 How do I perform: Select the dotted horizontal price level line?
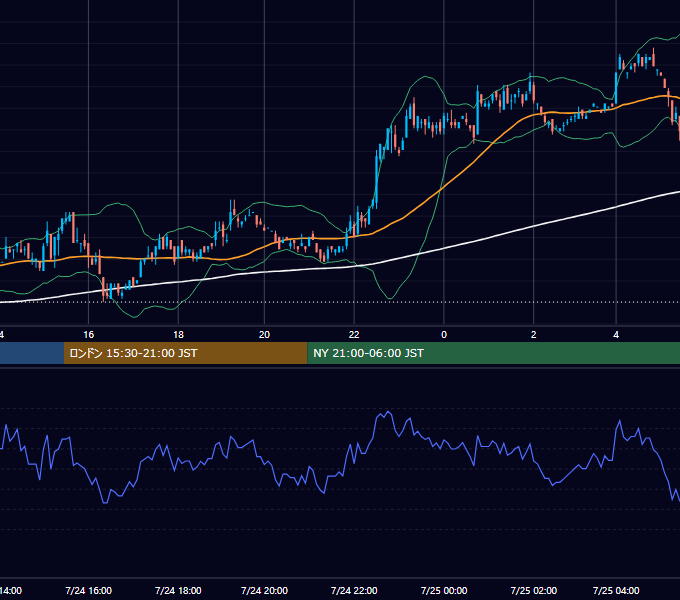point(340,302)
